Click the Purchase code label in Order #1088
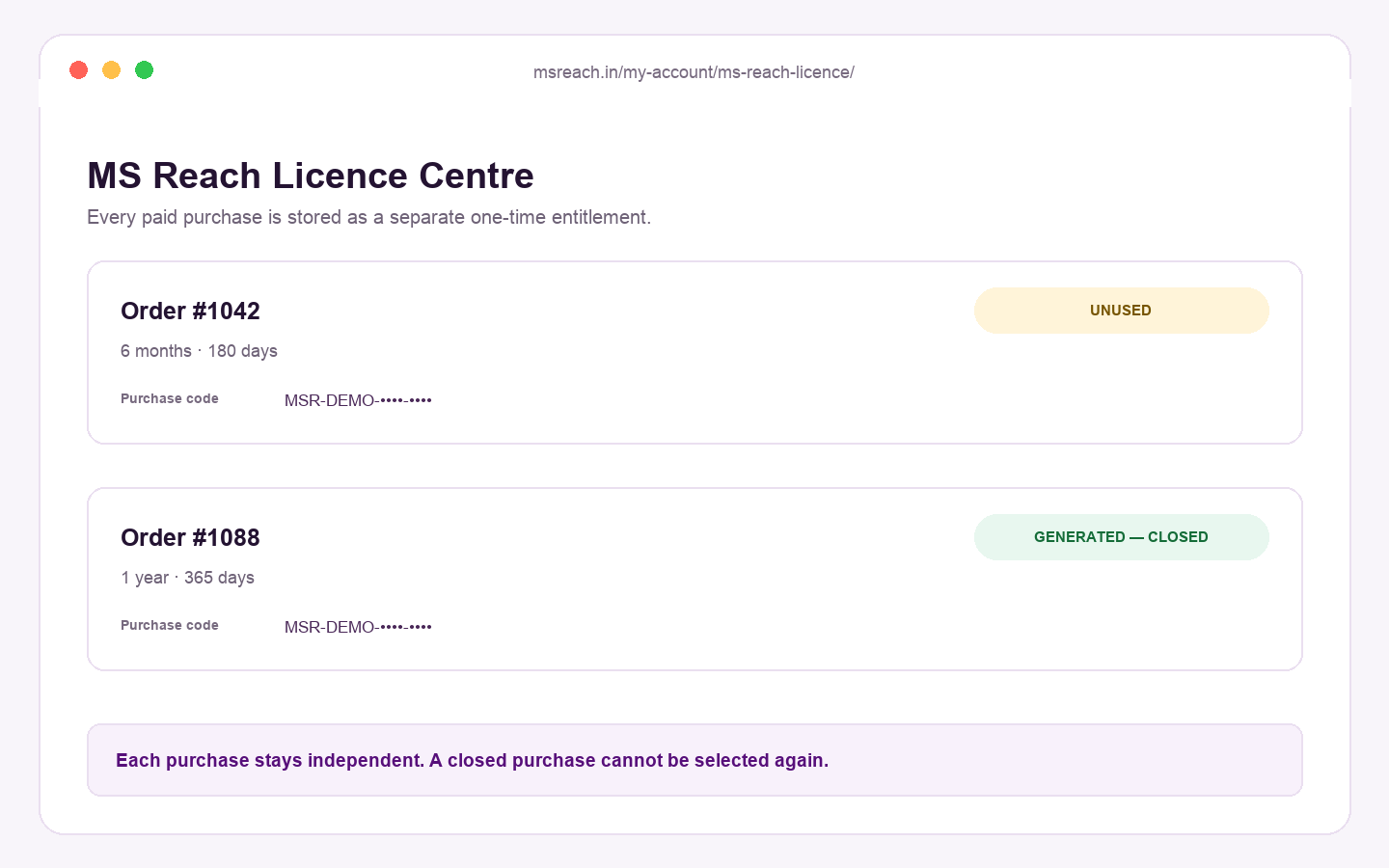Image resolution: width=1389 pixels, height=868 pixels. pyautogui.click(x=170, y=625)
